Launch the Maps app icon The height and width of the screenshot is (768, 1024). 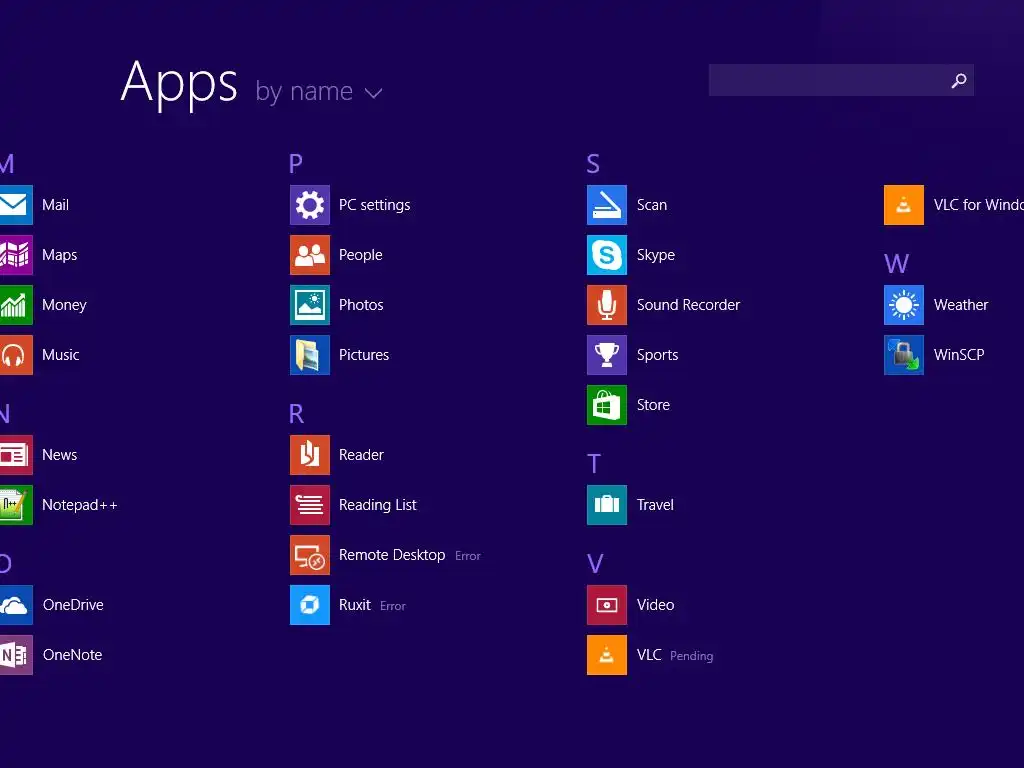click(x=16, y=255)
